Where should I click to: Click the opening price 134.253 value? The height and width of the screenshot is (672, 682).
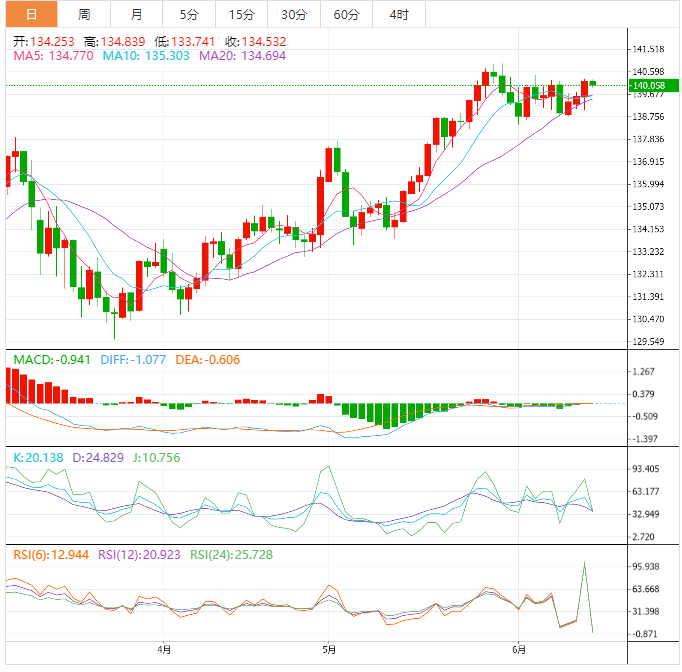(52, 42)
